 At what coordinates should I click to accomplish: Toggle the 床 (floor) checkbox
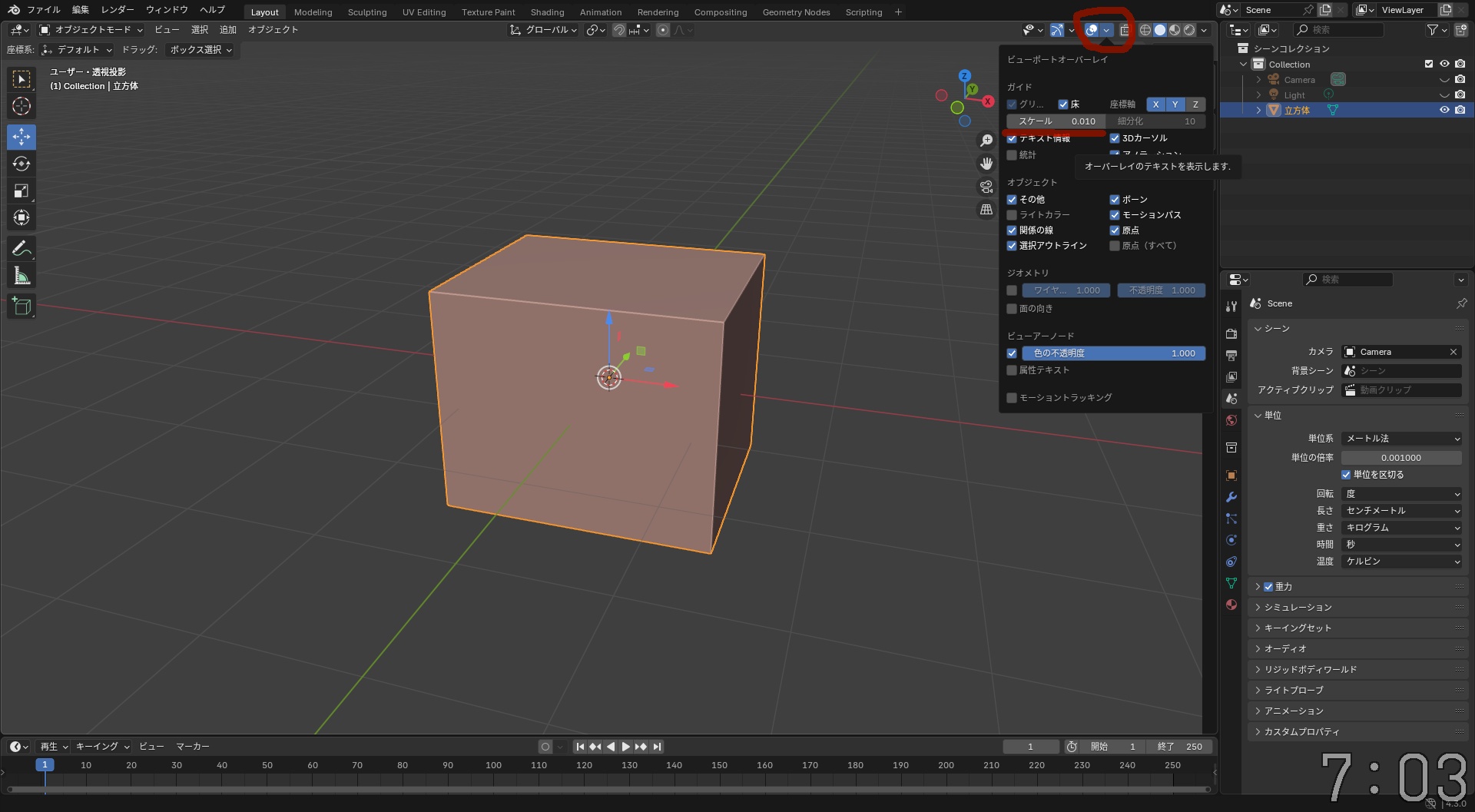pos(1063,104)
